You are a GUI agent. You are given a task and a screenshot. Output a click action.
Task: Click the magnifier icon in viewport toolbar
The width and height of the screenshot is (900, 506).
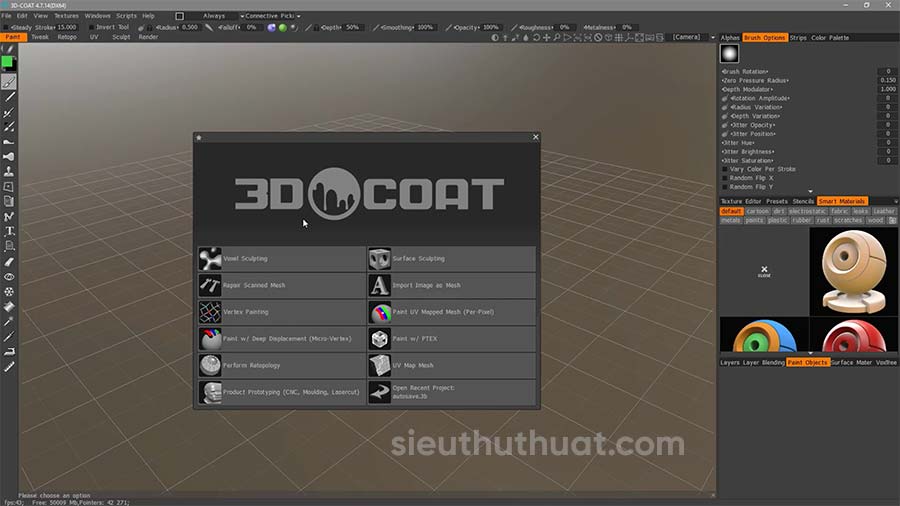[556, 37]
